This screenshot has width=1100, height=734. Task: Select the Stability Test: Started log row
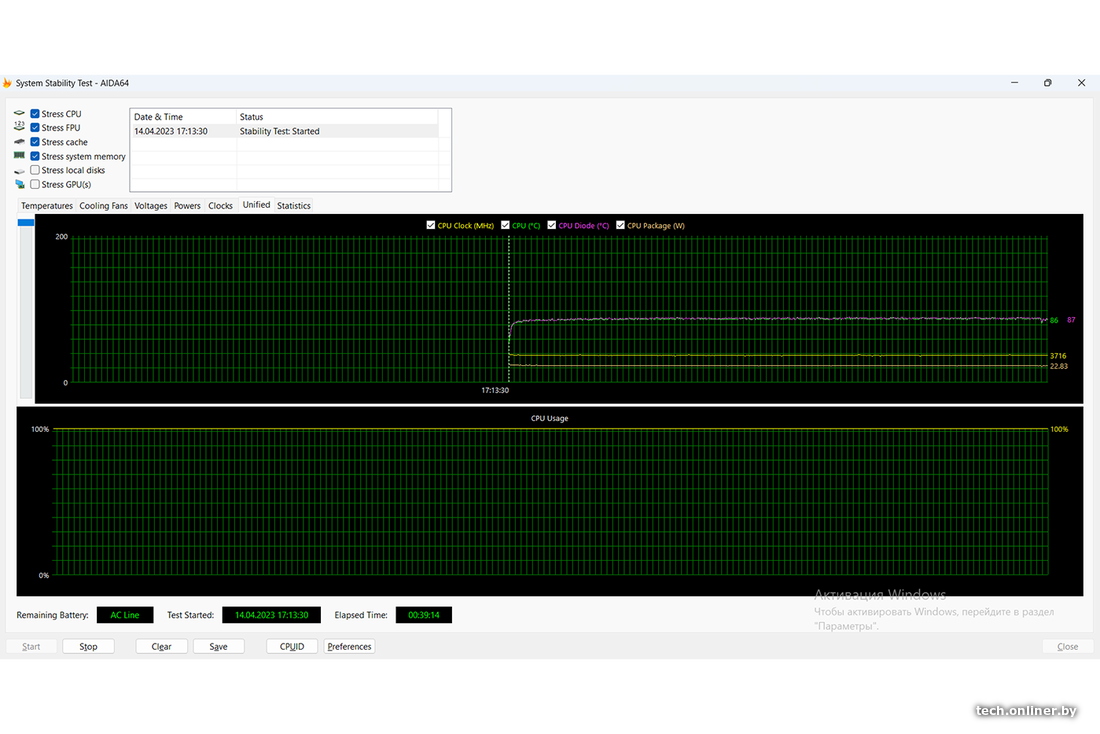(290, 131)
